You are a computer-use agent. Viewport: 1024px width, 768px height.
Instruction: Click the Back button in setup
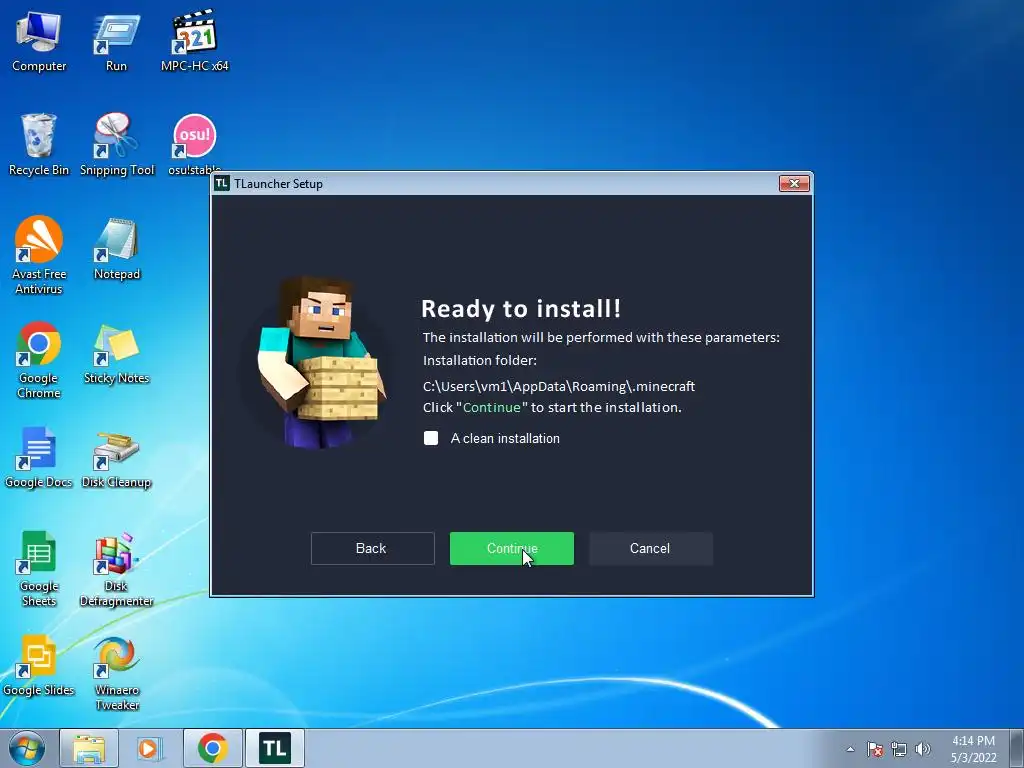tap(372, 549)
